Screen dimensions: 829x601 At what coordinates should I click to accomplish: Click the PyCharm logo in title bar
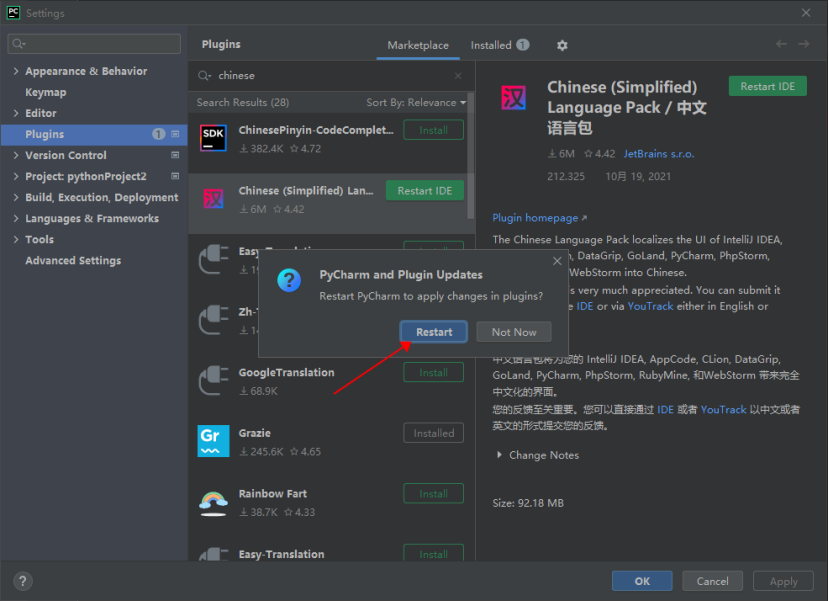click(x=13, y=13)
